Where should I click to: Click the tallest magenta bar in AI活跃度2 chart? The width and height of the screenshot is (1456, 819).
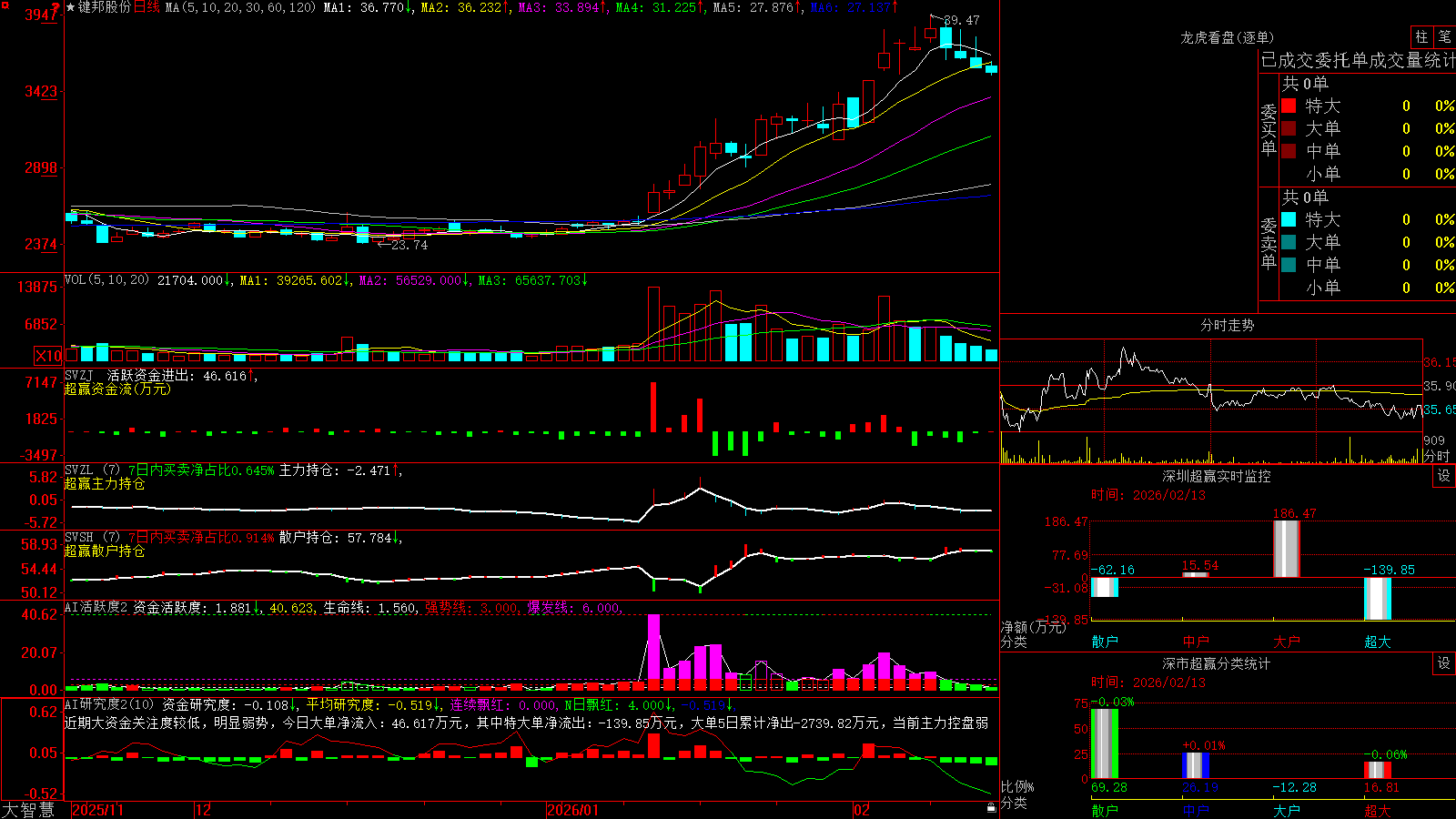click(653, 647)
